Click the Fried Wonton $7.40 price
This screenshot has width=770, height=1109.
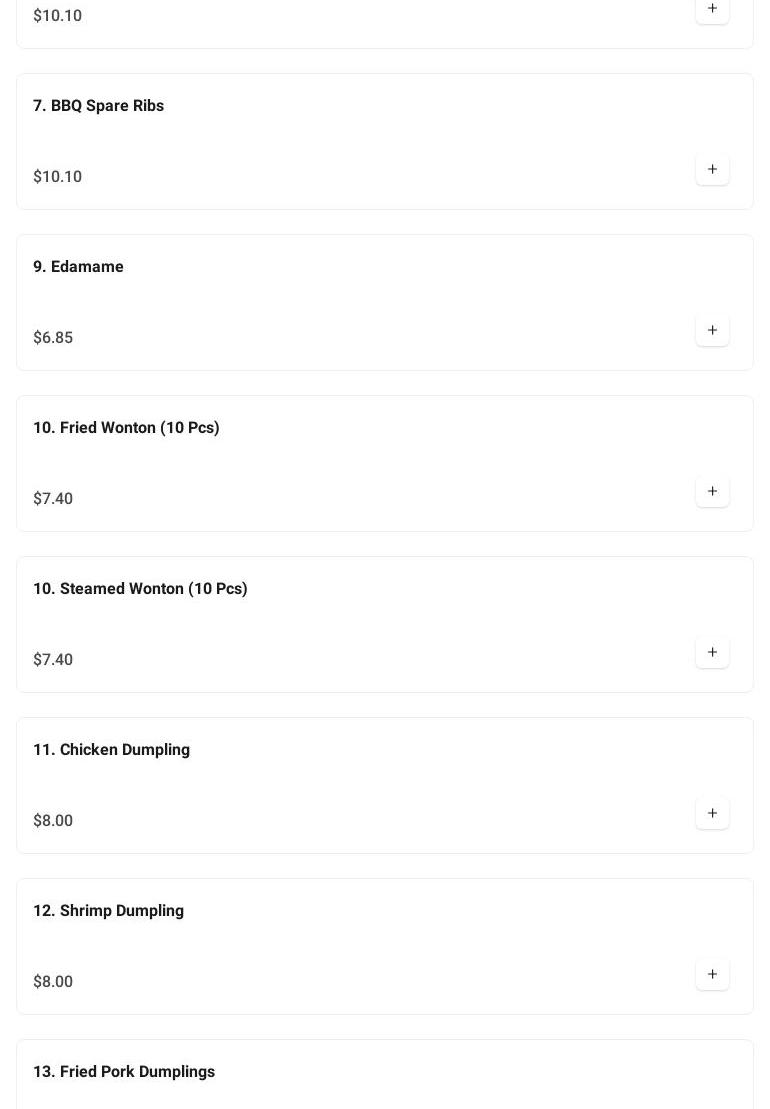(53, 499)
